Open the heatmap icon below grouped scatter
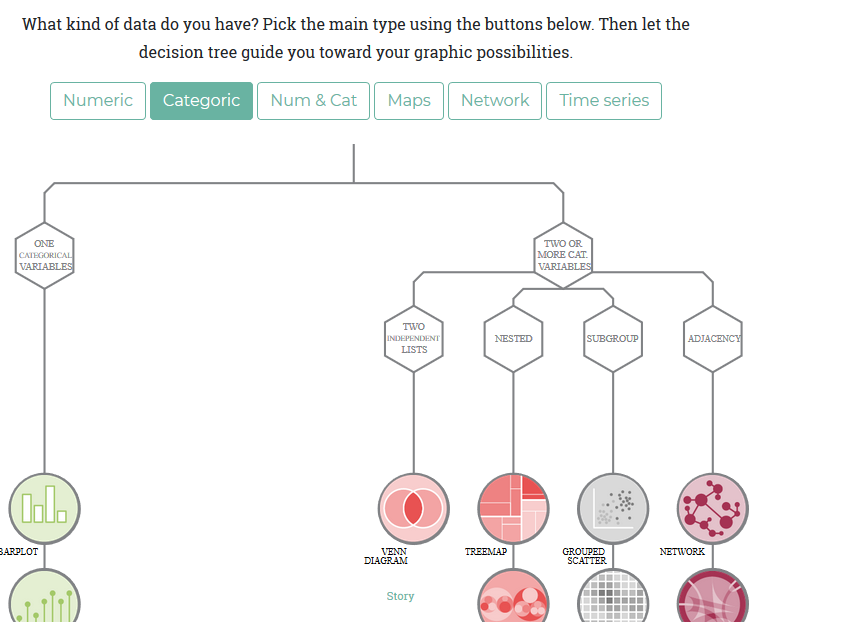Viewport: 844px width, 622px height. point(613,596)
